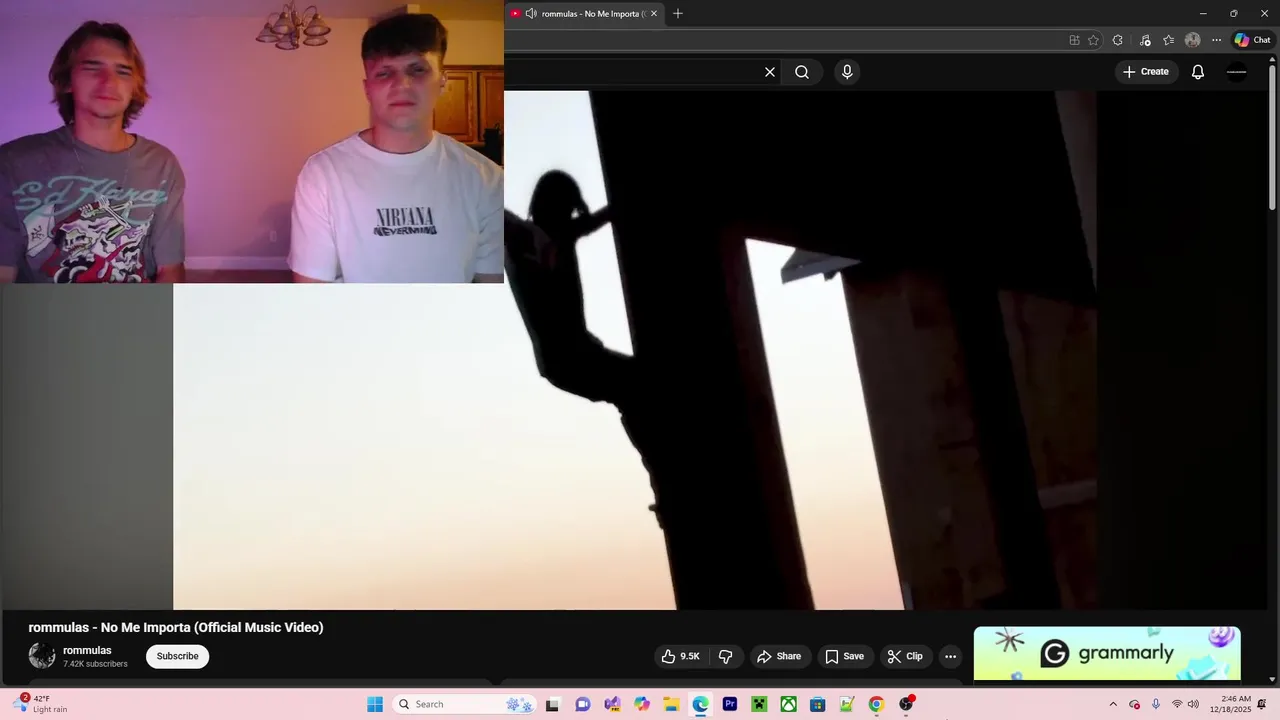The image size is (1280, 720).
Task: Open a new browser tab with the plus
Action: point(678,14)
